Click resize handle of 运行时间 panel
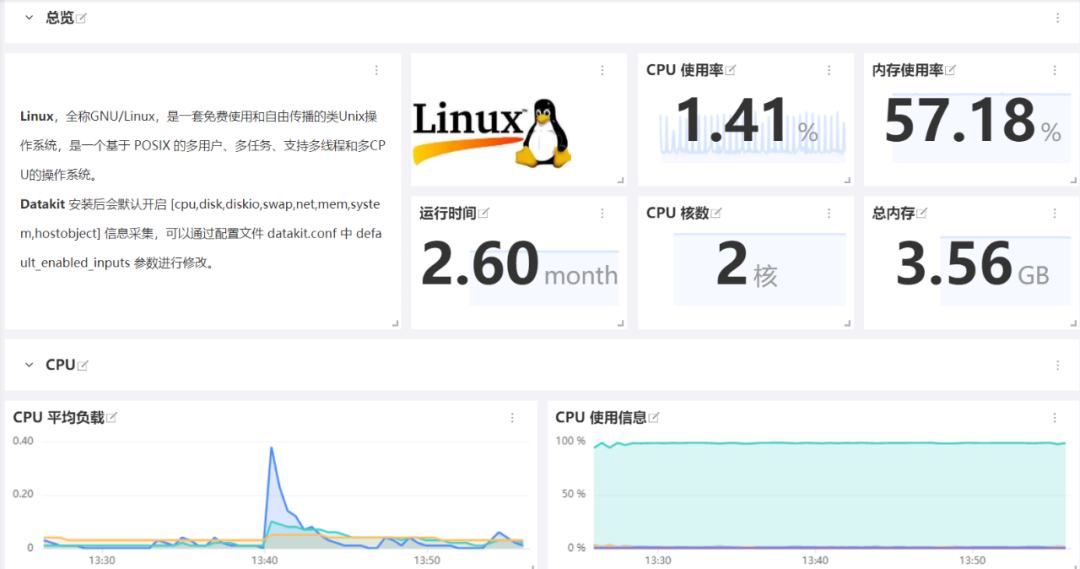 coord(621,323)
